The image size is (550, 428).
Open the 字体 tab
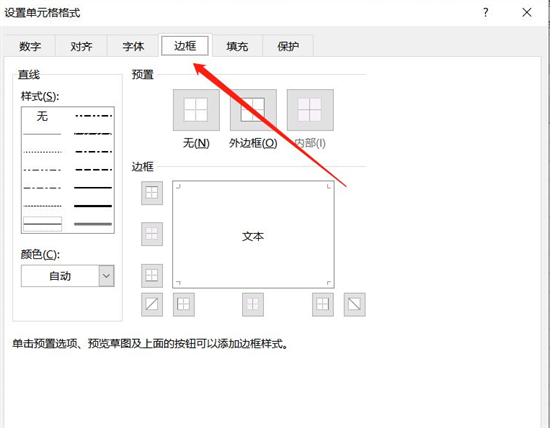pos(133,46)
